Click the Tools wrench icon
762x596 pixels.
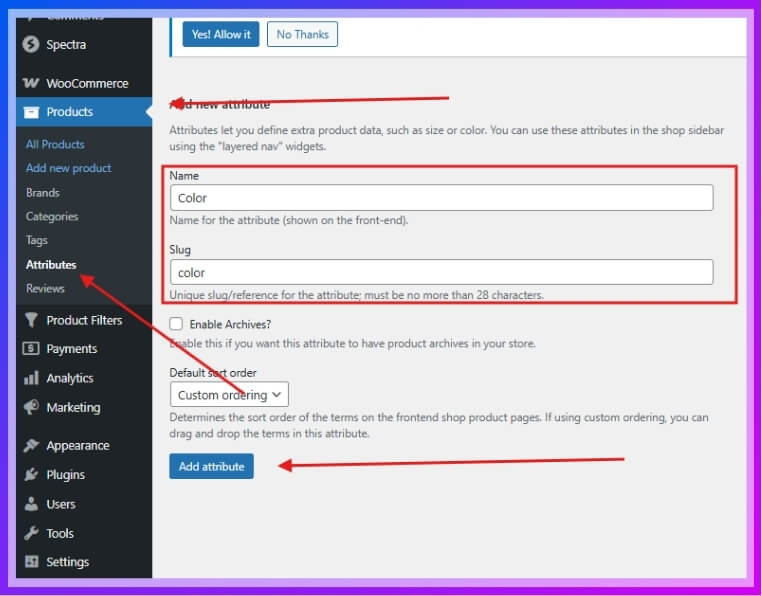30,533
